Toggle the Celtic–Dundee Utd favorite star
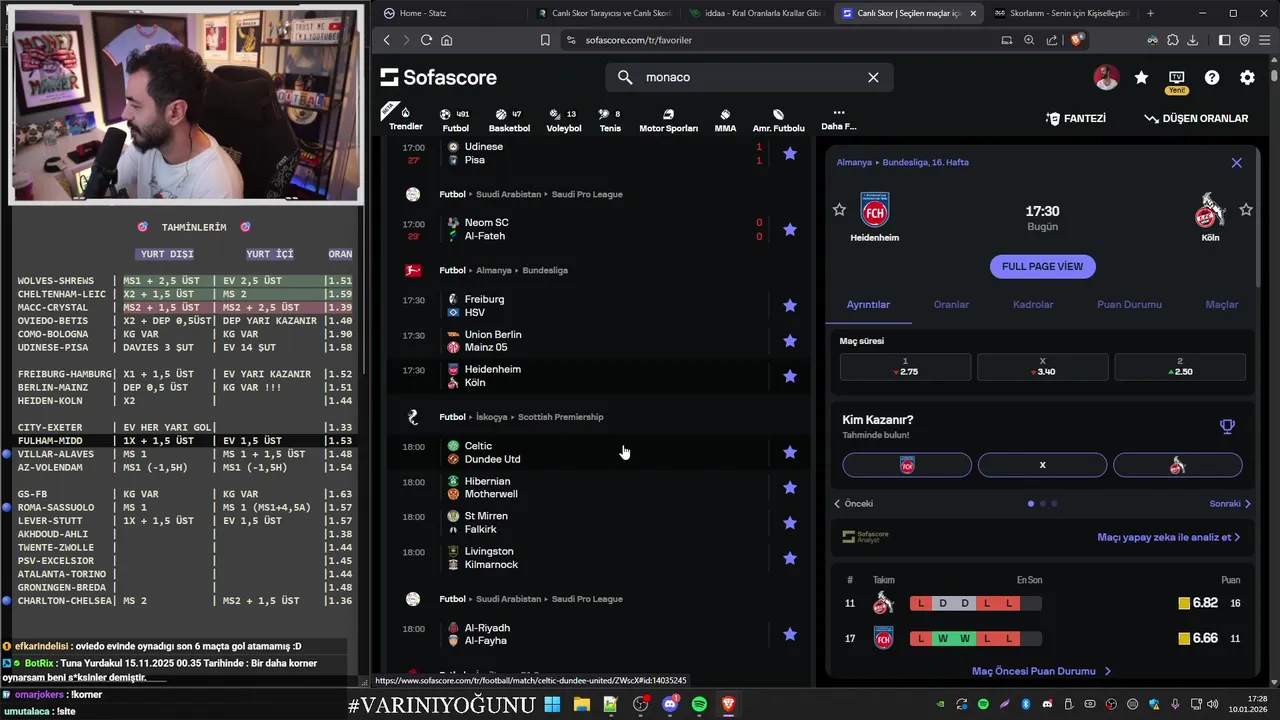This screenshot has height=720, width=1280. click(790, 452)
